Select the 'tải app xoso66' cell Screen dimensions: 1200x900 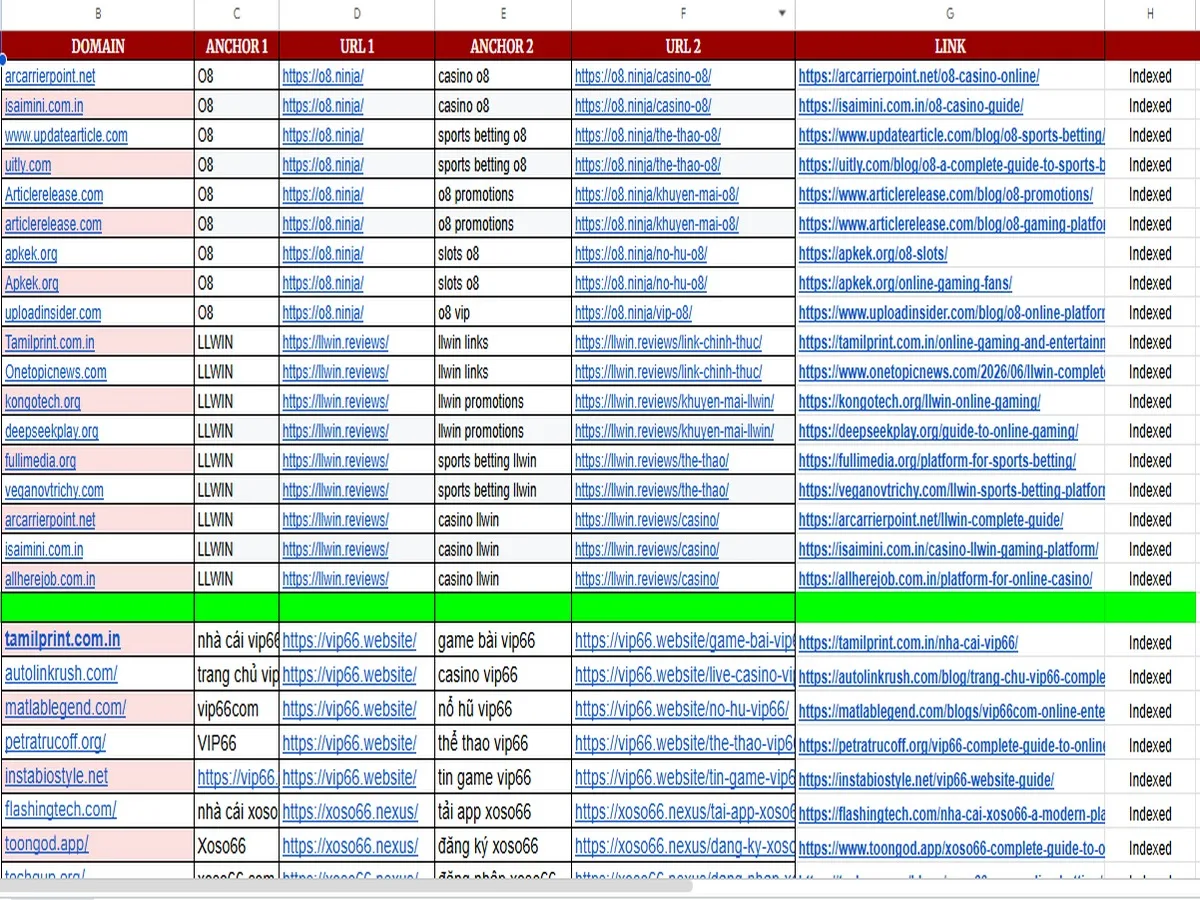click(x=503, y=811)
